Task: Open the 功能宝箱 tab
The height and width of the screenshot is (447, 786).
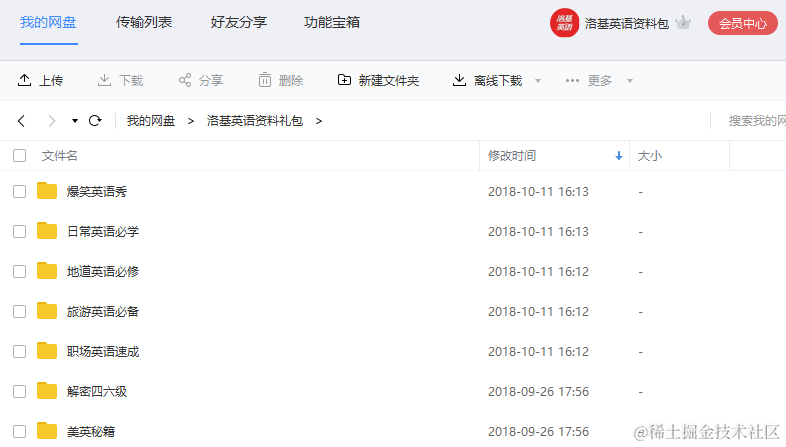Action: 332,23
